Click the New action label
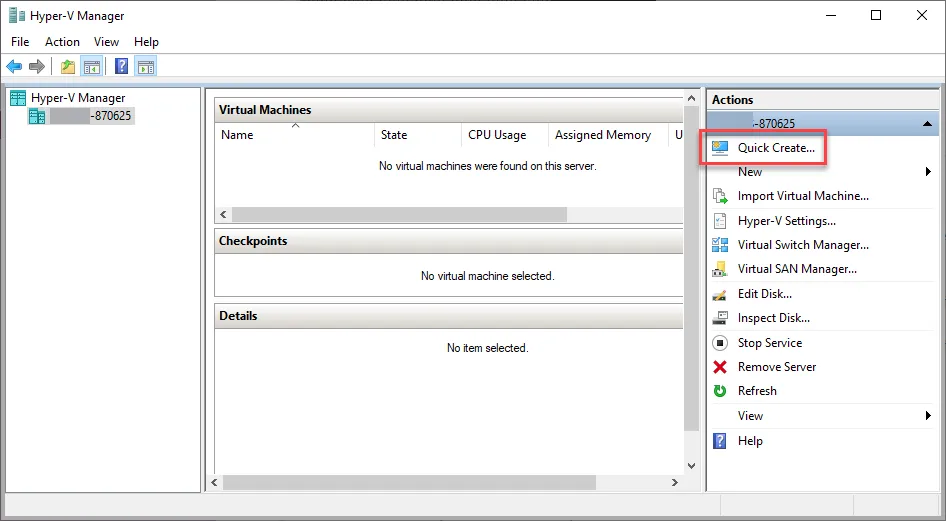Image resolution: width=946 pixels, height=521 pixels. [750, 172]
